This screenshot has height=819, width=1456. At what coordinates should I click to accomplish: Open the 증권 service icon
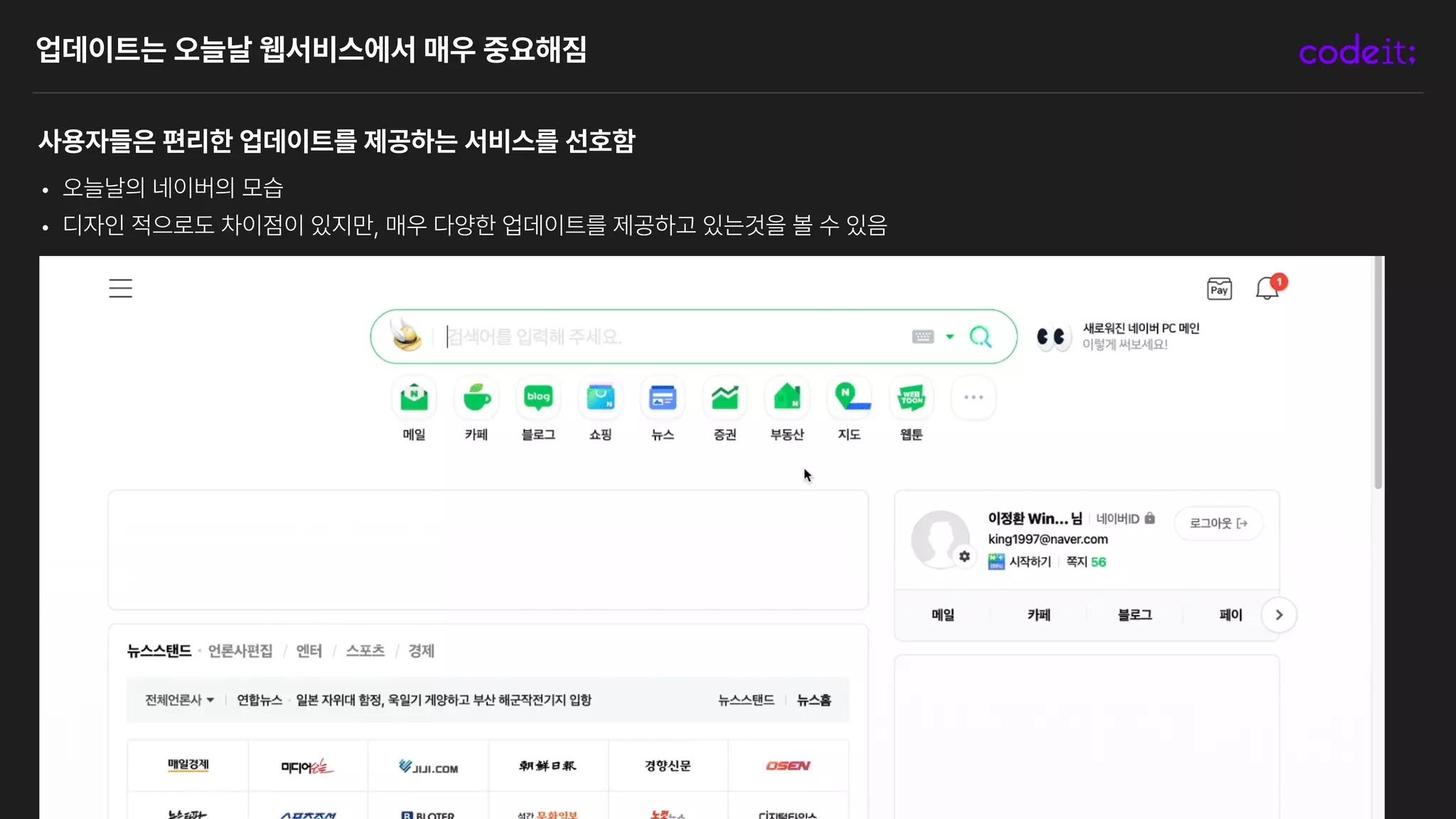coord(725,397)
